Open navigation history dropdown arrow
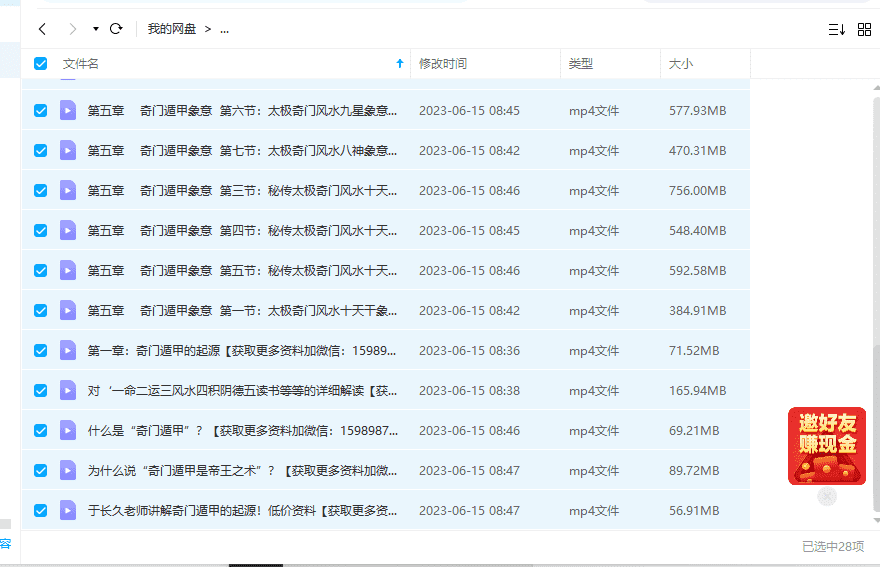 (x=95, y=29)
